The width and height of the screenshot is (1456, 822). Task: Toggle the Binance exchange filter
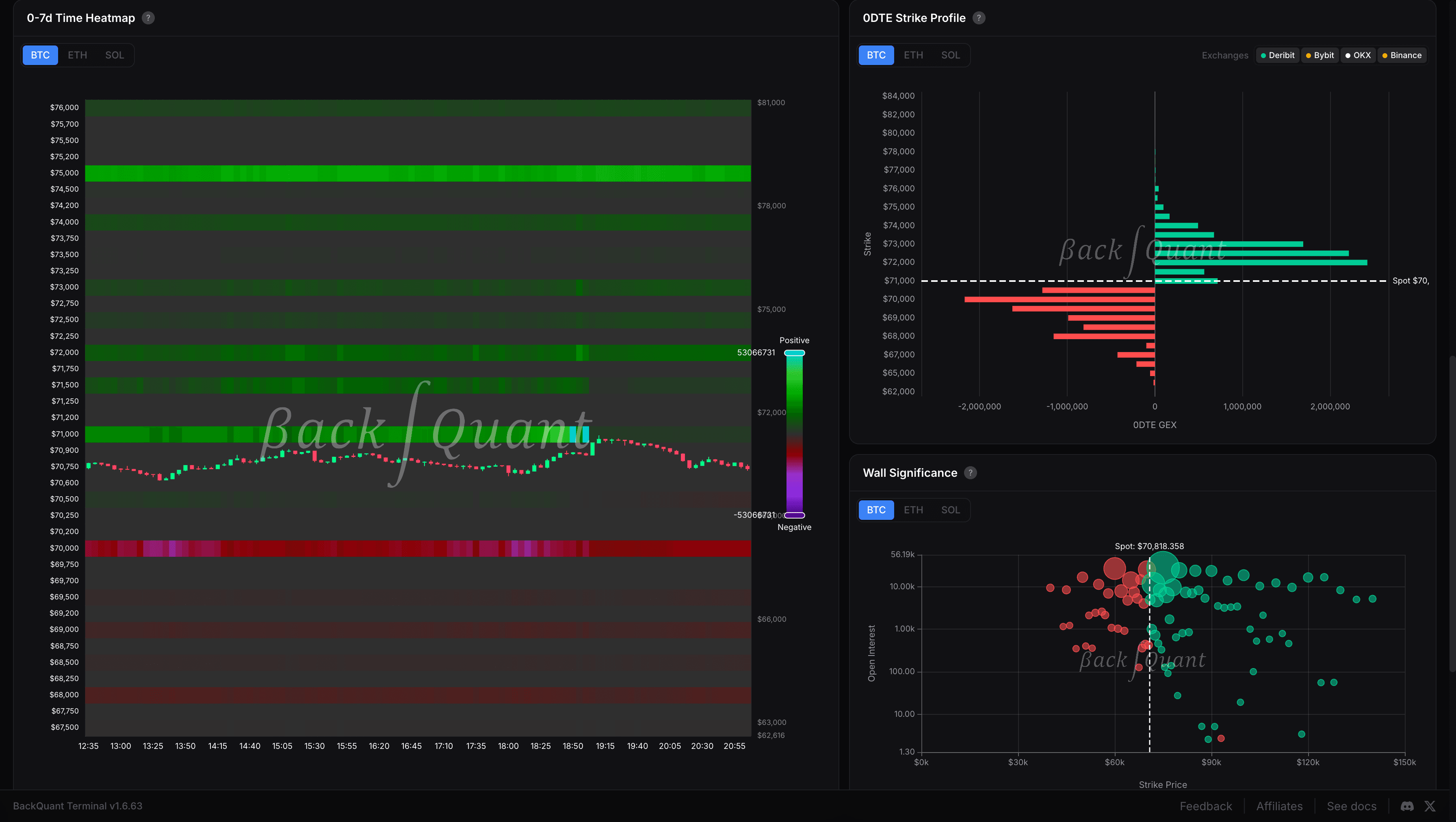(x=1402, y=55)
